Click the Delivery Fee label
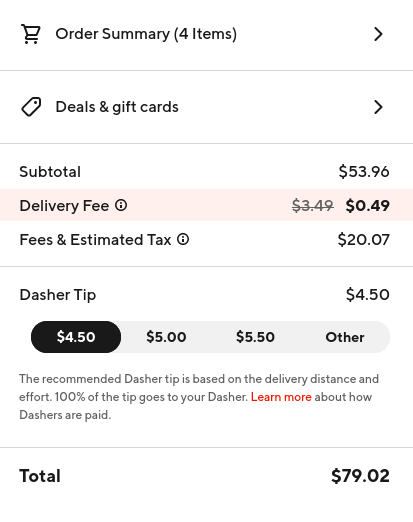The image size is (413, 522). click(x=64, y=206)
